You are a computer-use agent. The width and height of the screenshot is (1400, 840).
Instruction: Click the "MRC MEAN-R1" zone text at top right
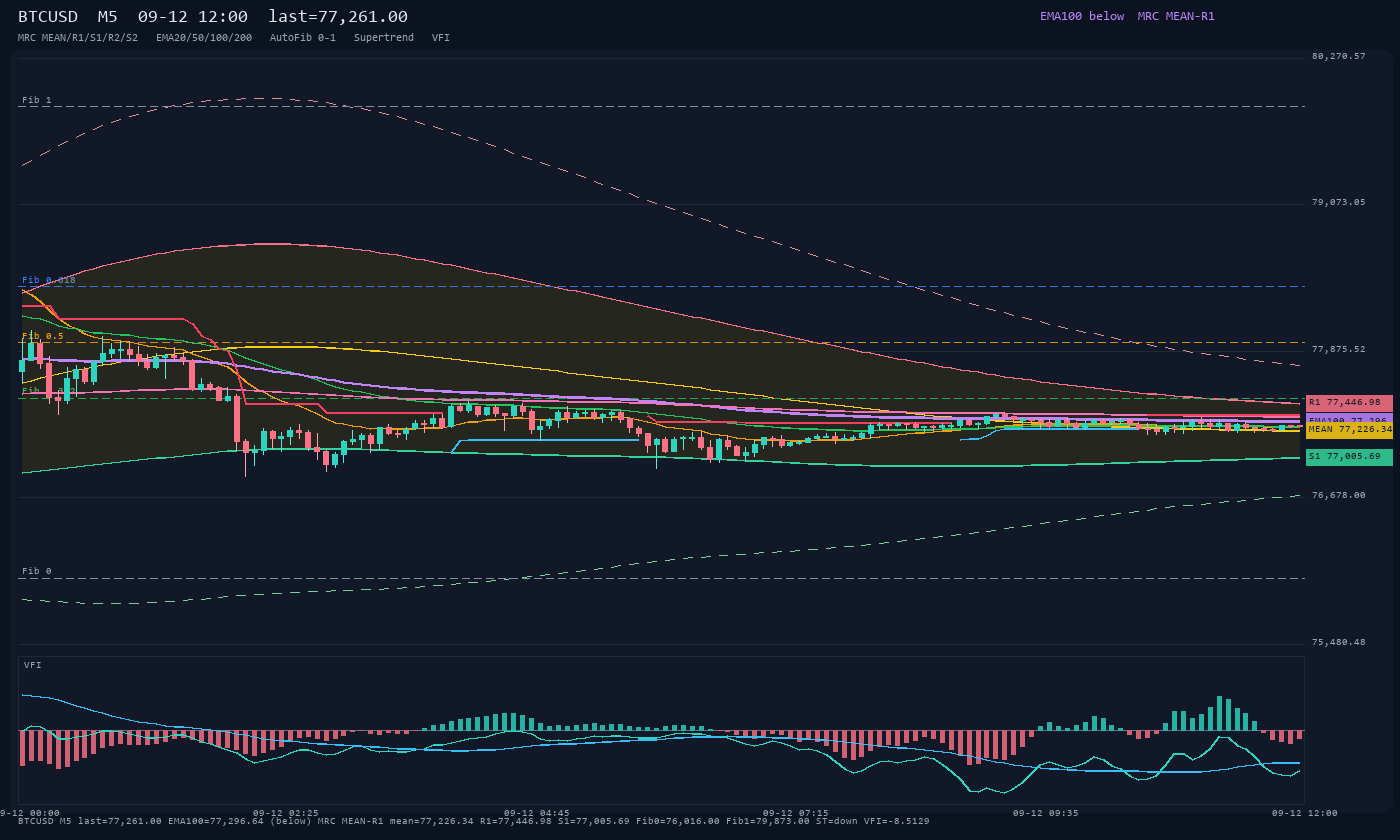coord(1176,16)
